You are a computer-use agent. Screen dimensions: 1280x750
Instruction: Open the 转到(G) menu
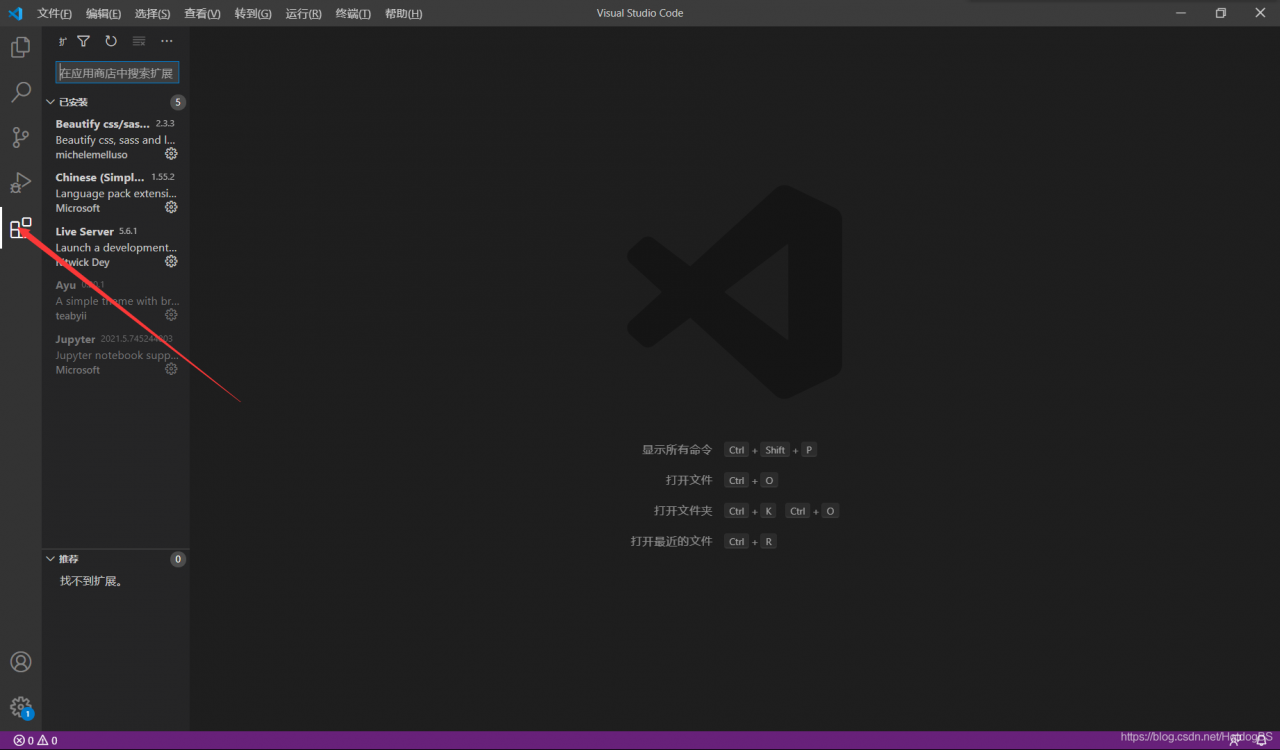click(253, 13)
